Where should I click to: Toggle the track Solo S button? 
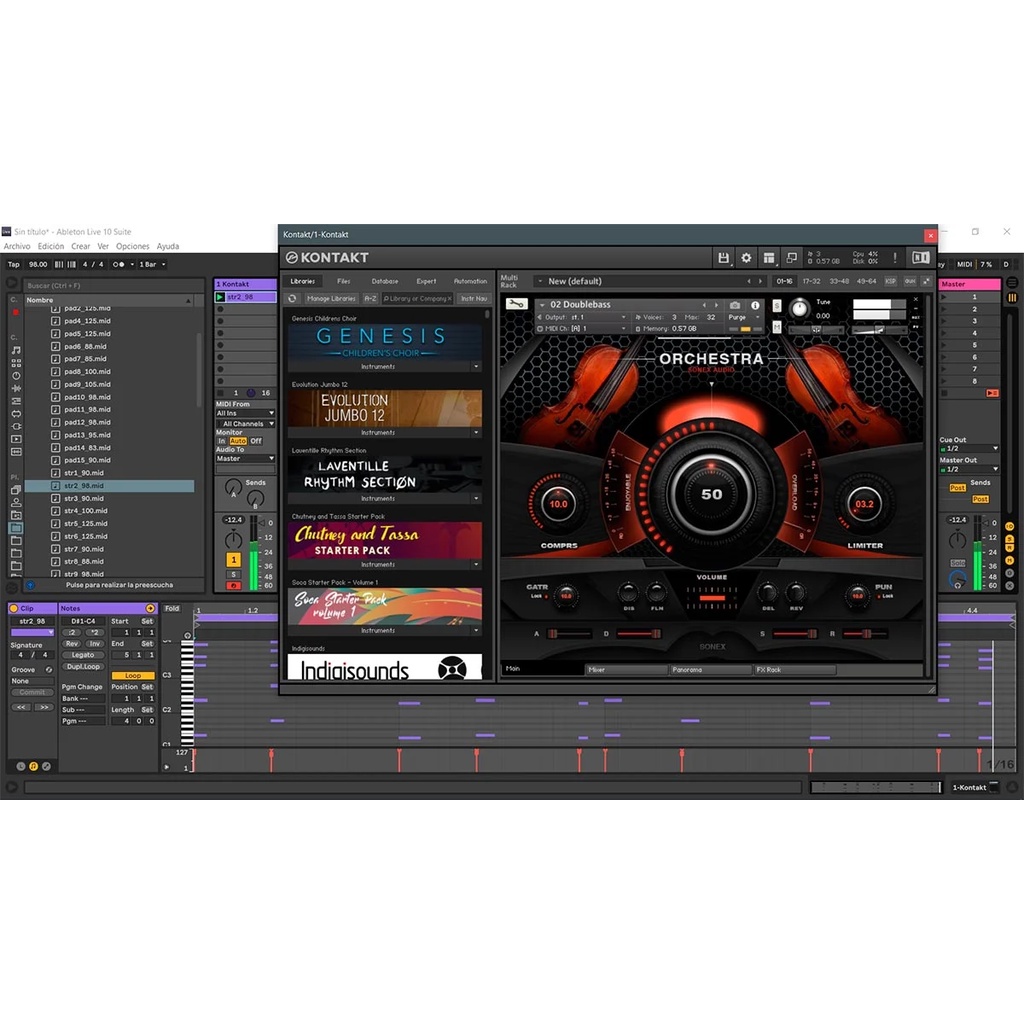(233, 574)
